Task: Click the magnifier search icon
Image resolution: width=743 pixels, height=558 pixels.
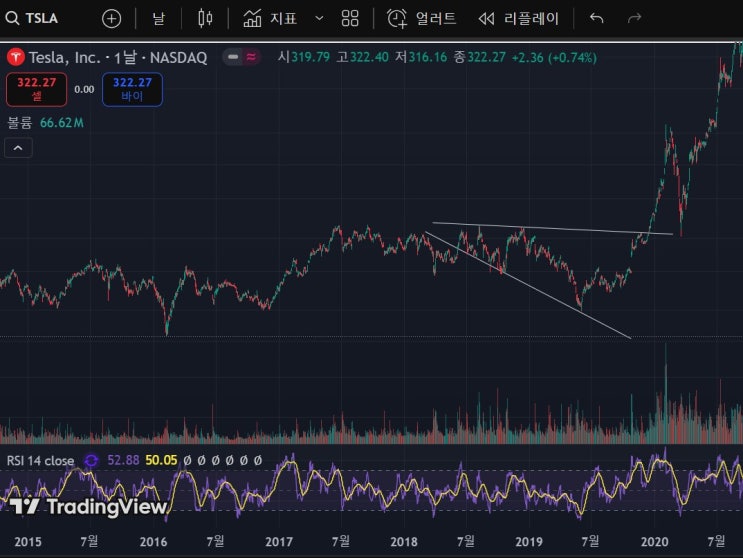Action: pyautogui.click(x=12, y=18)
